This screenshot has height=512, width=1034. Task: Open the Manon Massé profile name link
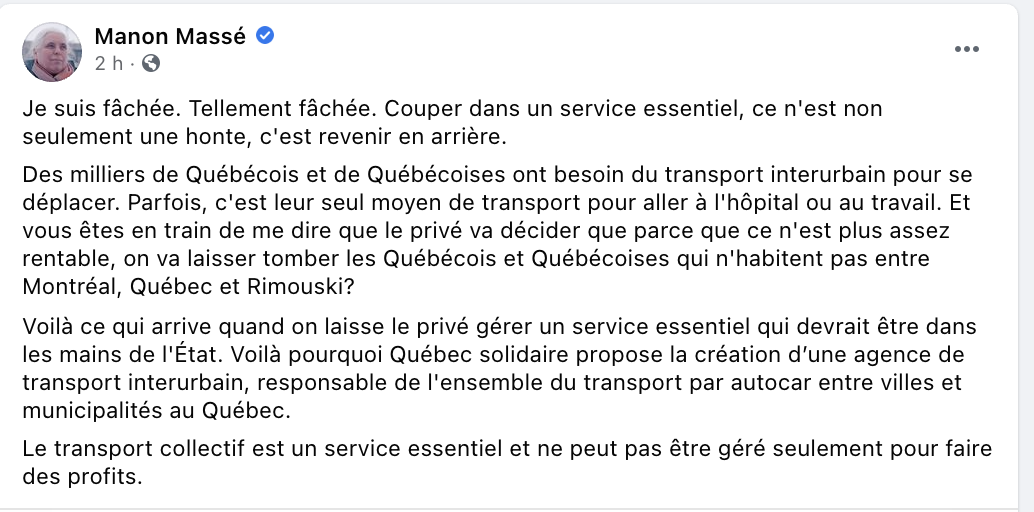(170, 36)
